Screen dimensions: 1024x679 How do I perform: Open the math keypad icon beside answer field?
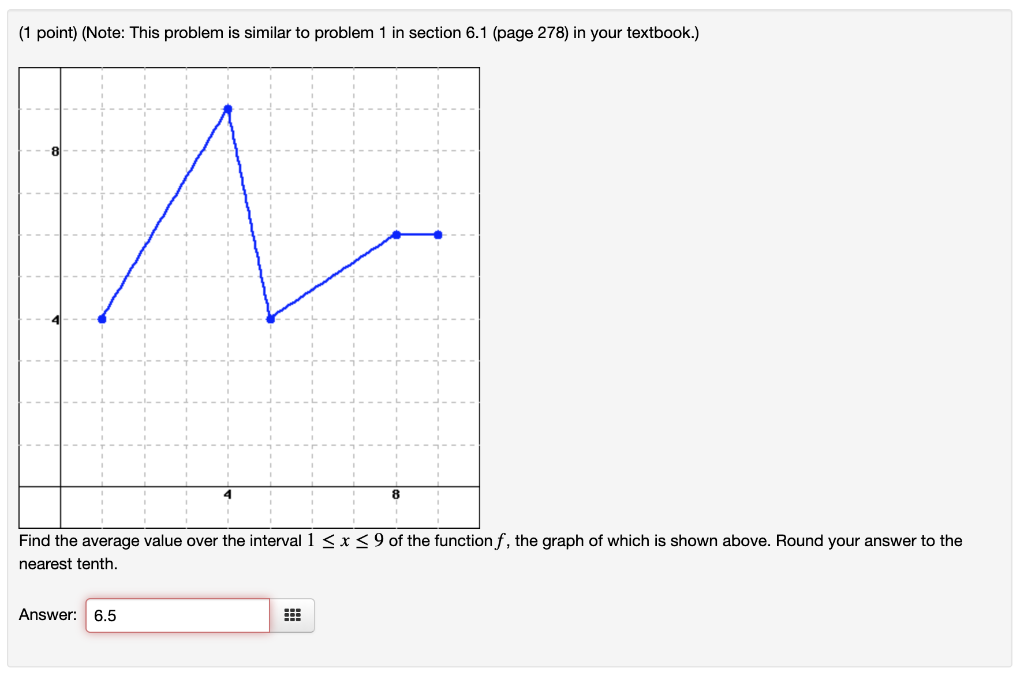(292, 615)
